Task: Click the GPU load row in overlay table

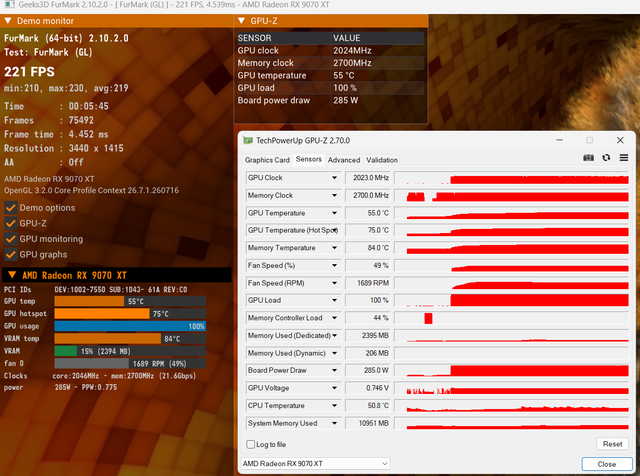Action: tap(331, 88)
